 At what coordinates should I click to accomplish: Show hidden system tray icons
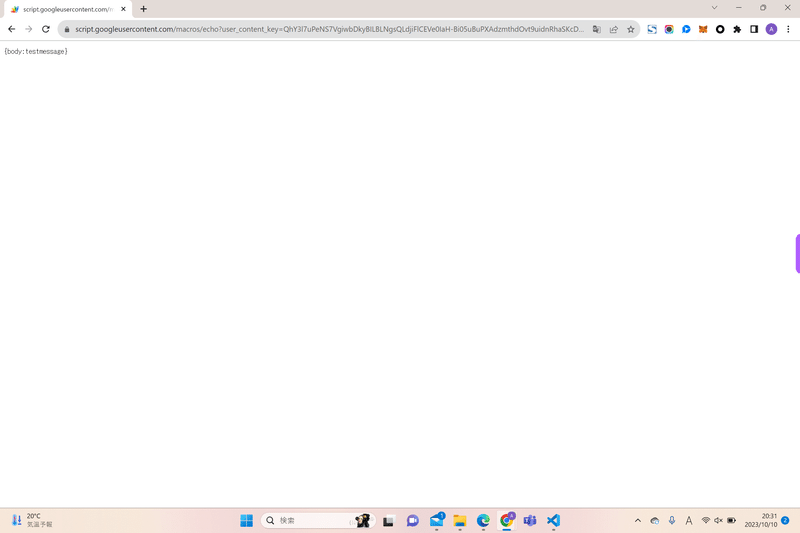(638, 520)
